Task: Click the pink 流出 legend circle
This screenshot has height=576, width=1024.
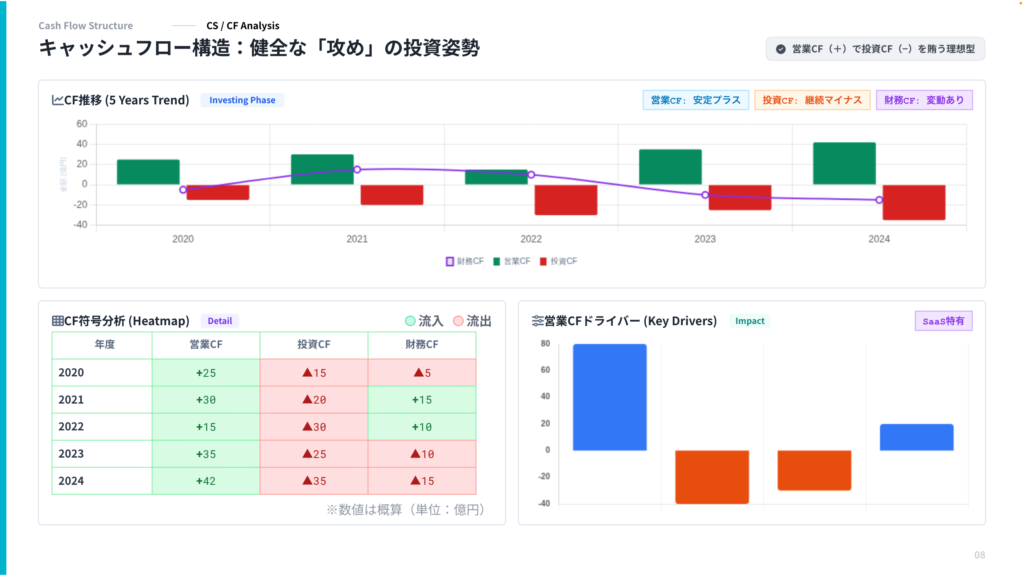Action: click(459, 321)
